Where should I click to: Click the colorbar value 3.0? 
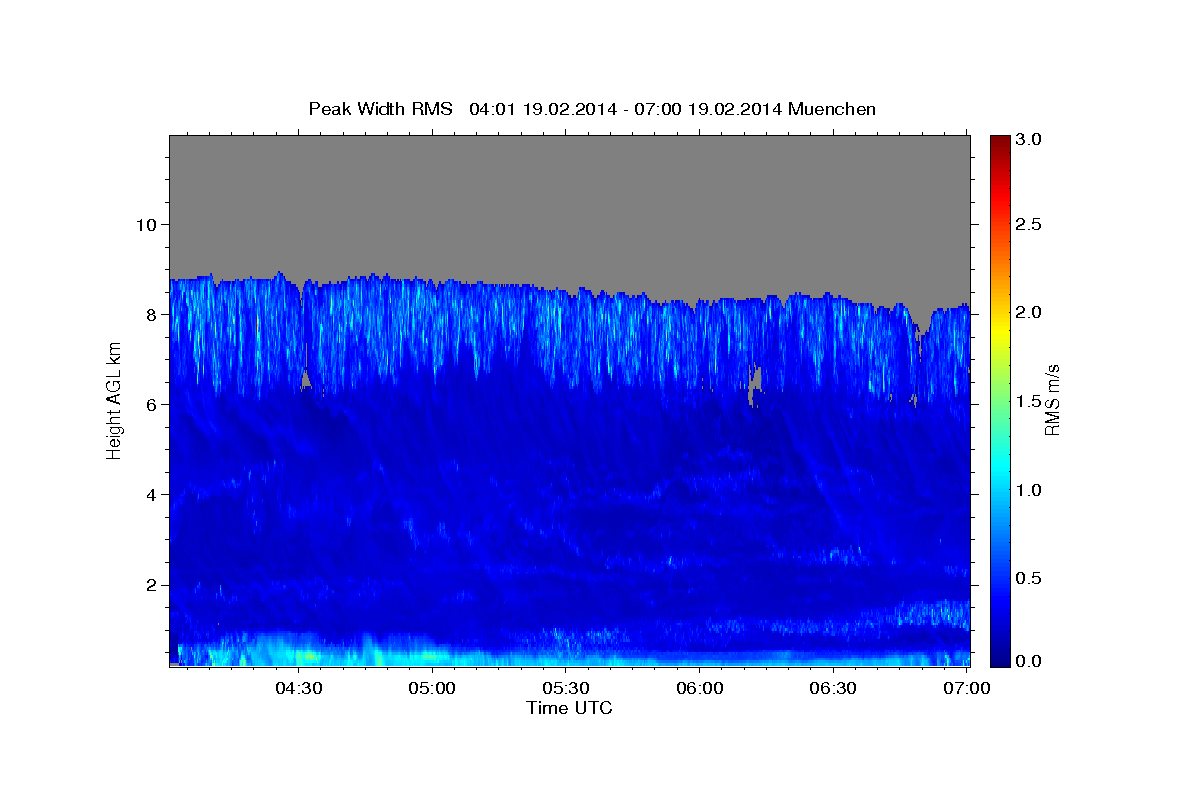(1029, 139)
